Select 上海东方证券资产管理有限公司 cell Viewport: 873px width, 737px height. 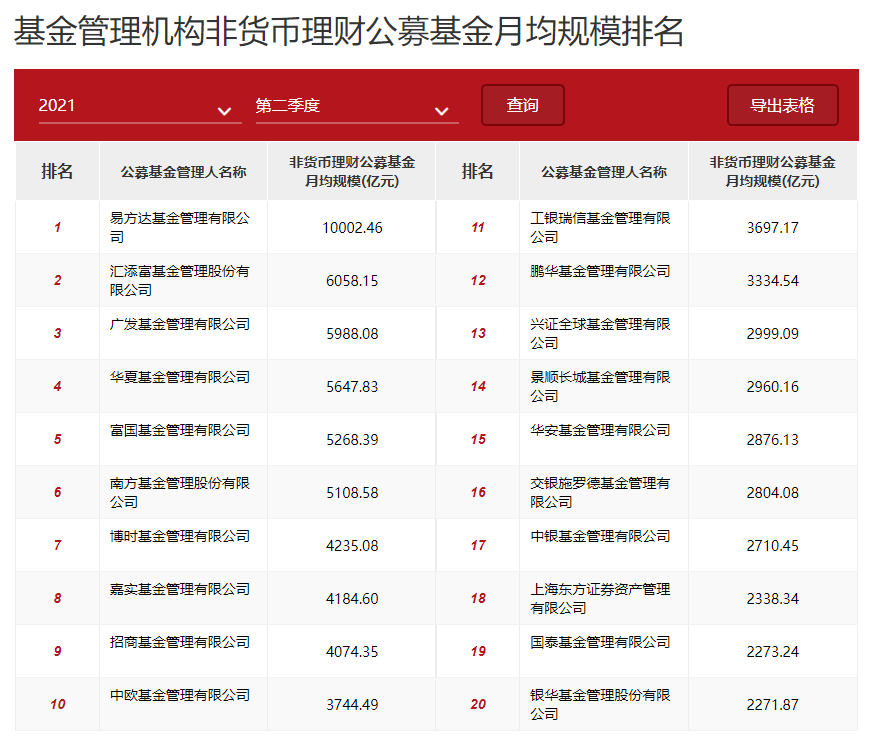(x=604, y=598)
